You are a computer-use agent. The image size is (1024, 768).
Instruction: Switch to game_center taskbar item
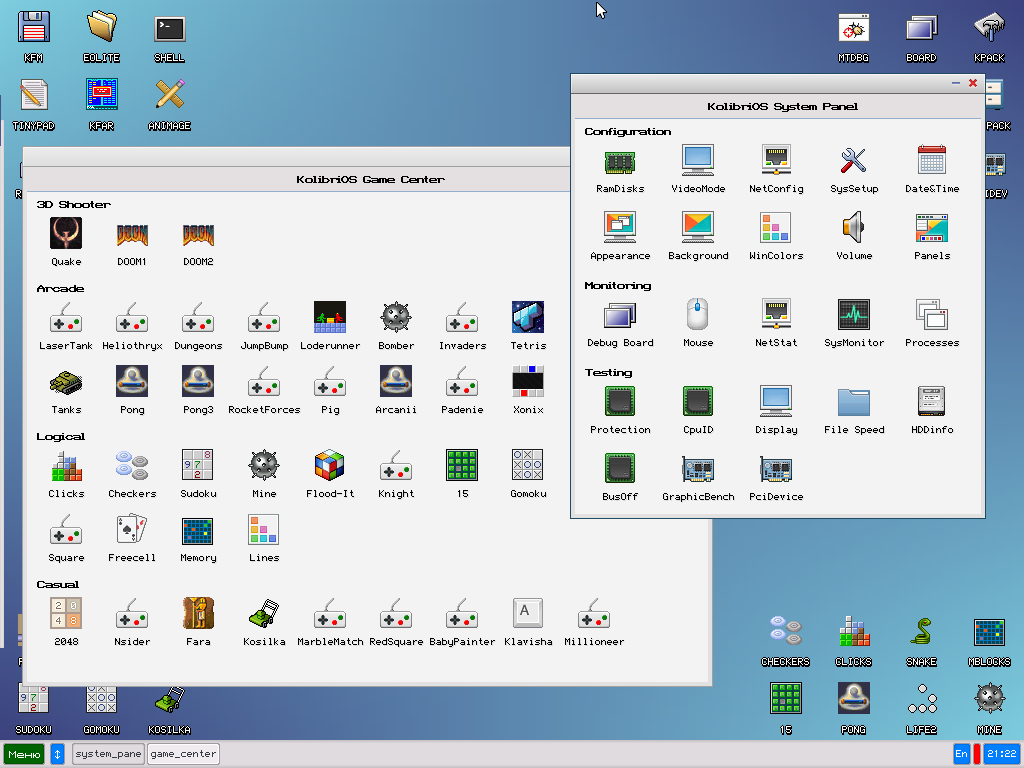click(183, 754)
